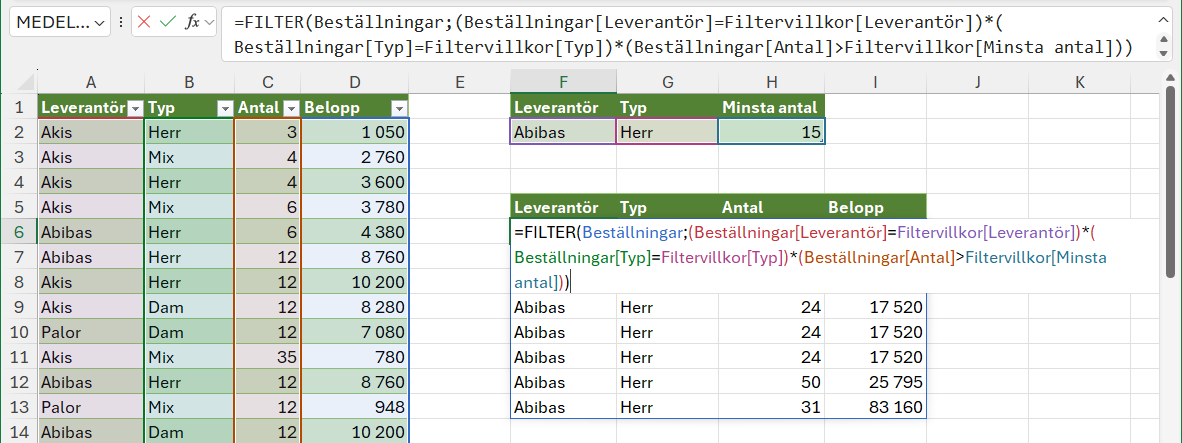Click the vertical scrollbar thumb
The width and height of the screenshot is (1182, 443).
click(x=1169, y=181)
